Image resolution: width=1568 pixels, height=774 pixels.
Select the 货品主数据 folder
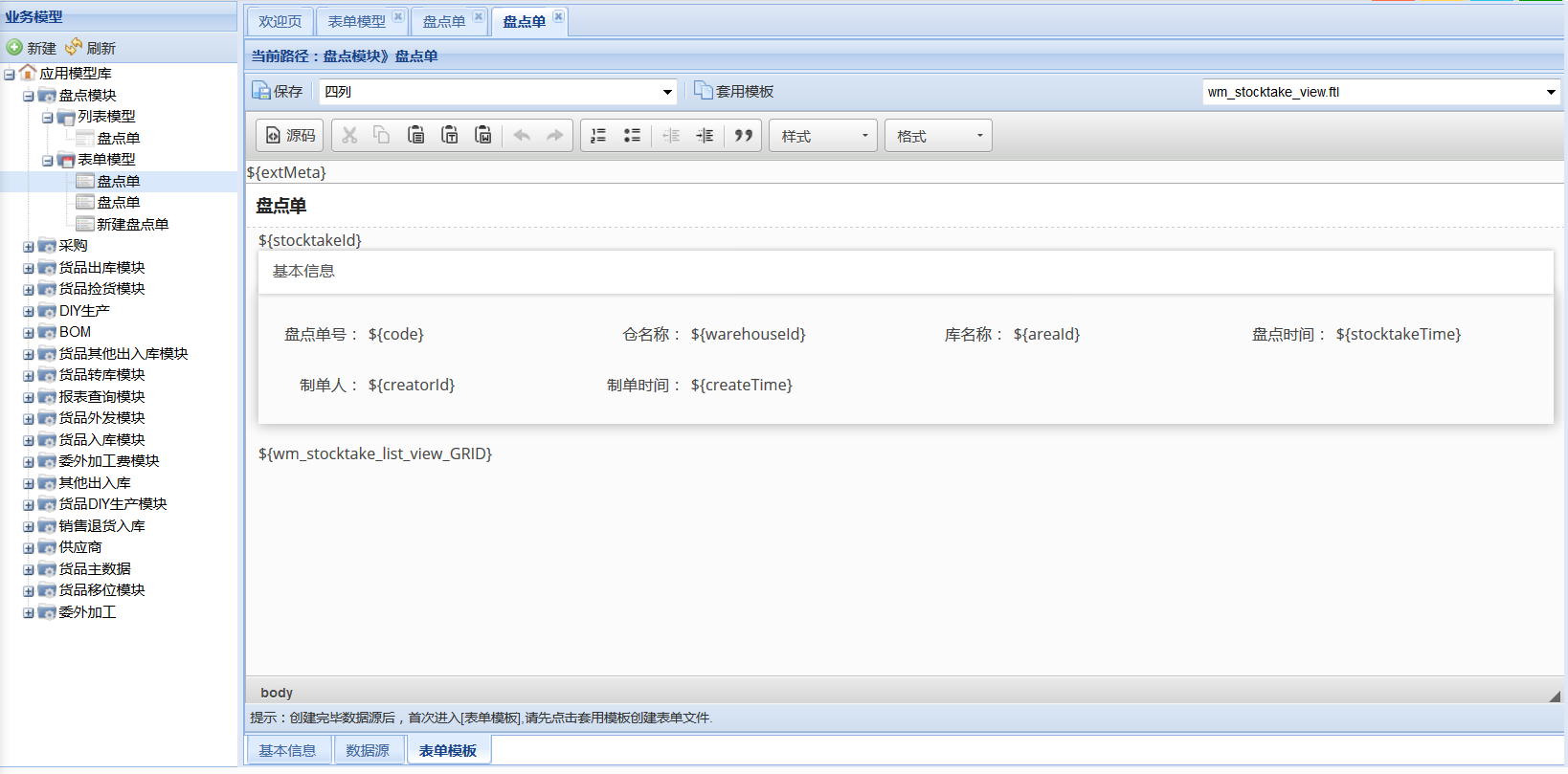coord(95,568)
